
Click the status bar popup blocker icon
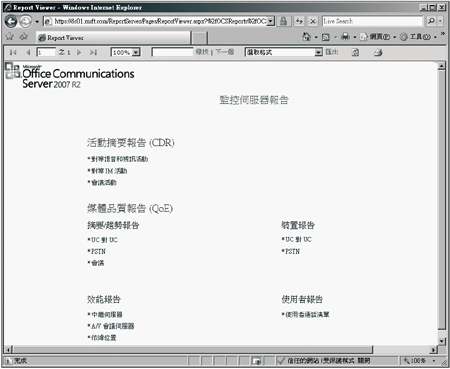pyautogui.click(x=256, y=361)
